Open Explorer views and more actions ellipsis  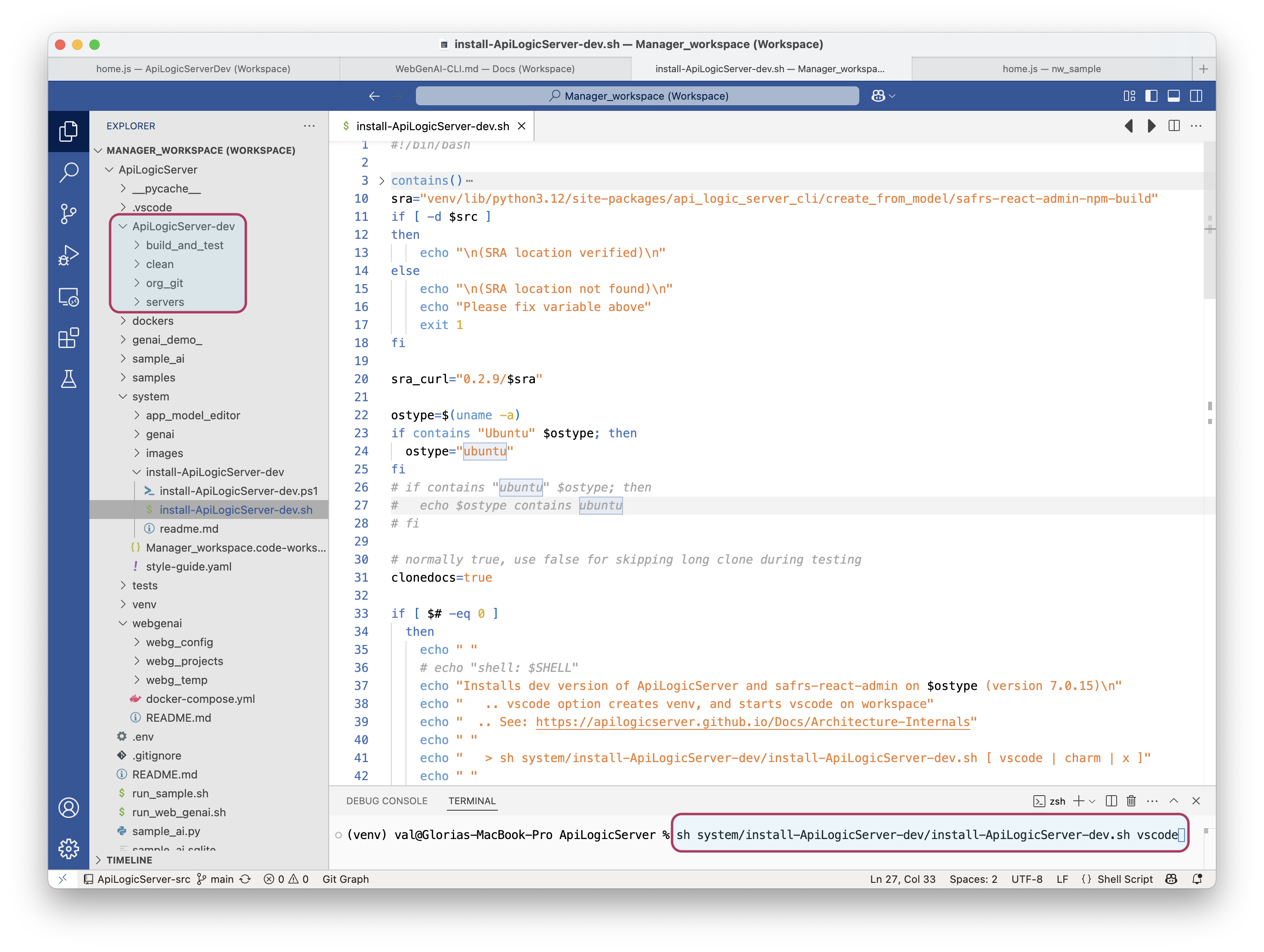[309, 126]
